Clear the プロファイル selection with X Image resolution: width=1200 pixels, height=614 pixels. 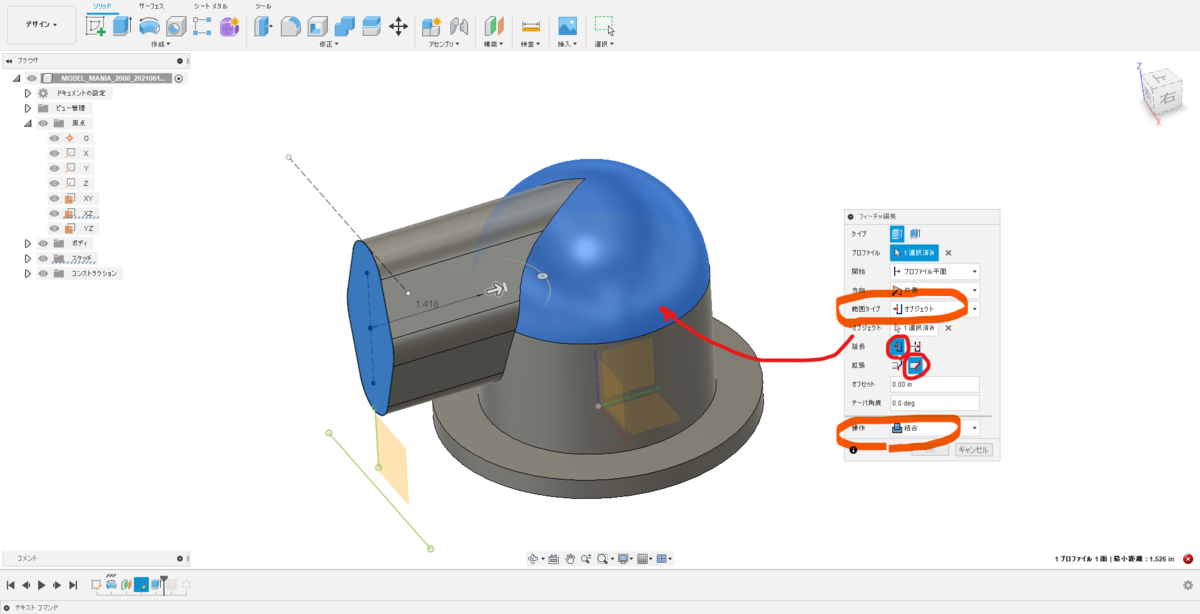tap(948, 253)
